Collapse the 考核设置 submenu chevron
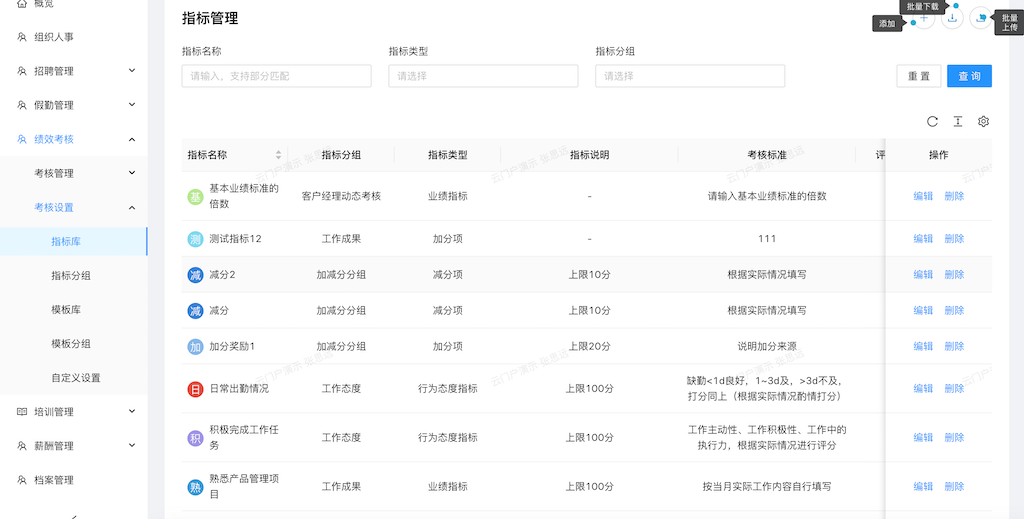This screenshot has width=1024, height=519. [x=132, y=208]
